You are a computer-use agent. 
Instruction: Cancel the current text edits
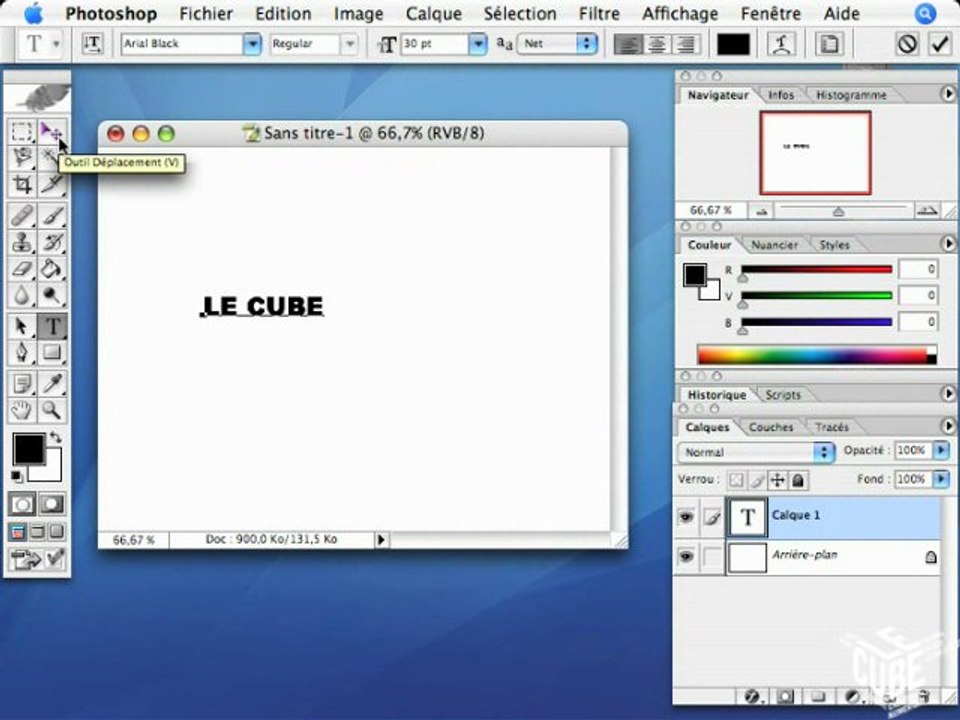click(907, 44)
